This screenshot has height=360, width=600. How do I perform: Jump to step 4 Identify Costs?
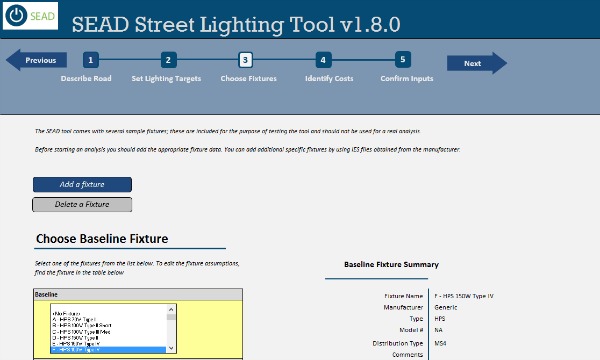click(x=323, y=60)
